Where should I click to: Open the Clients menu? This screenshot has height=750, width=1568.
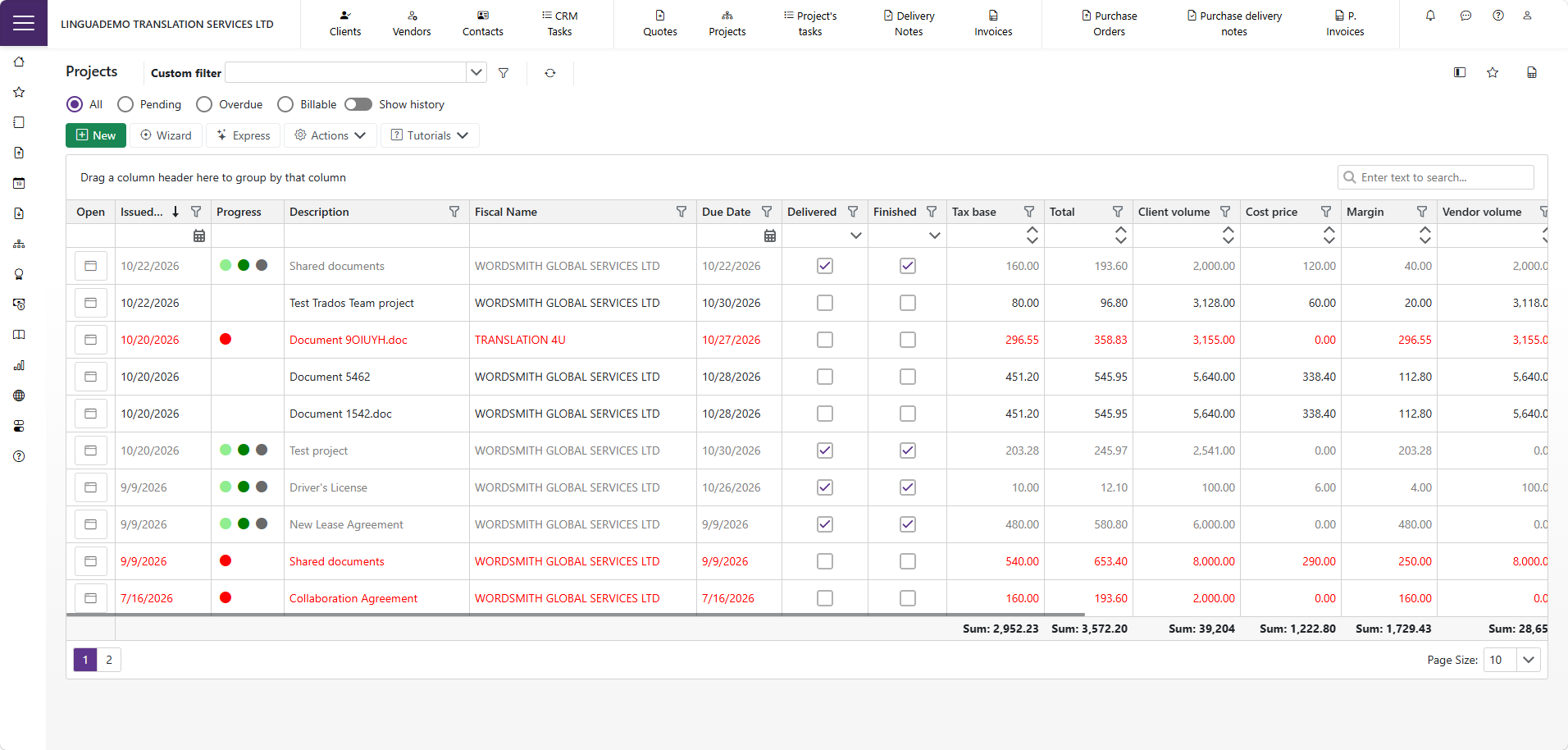(345, 24)
